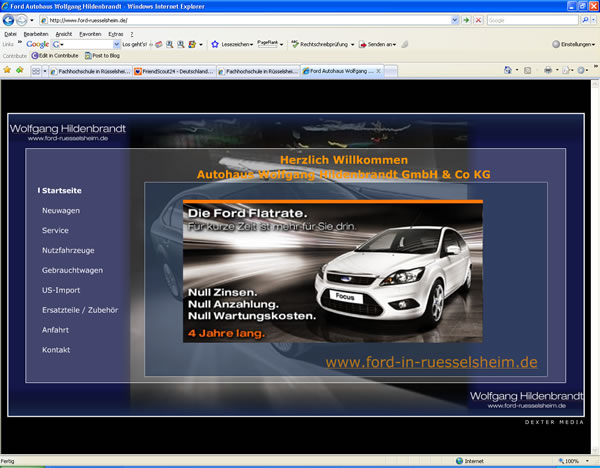Viewport: 600px width, 468px height.
Task: Open the Extras menu
Action: pos(116,33)
